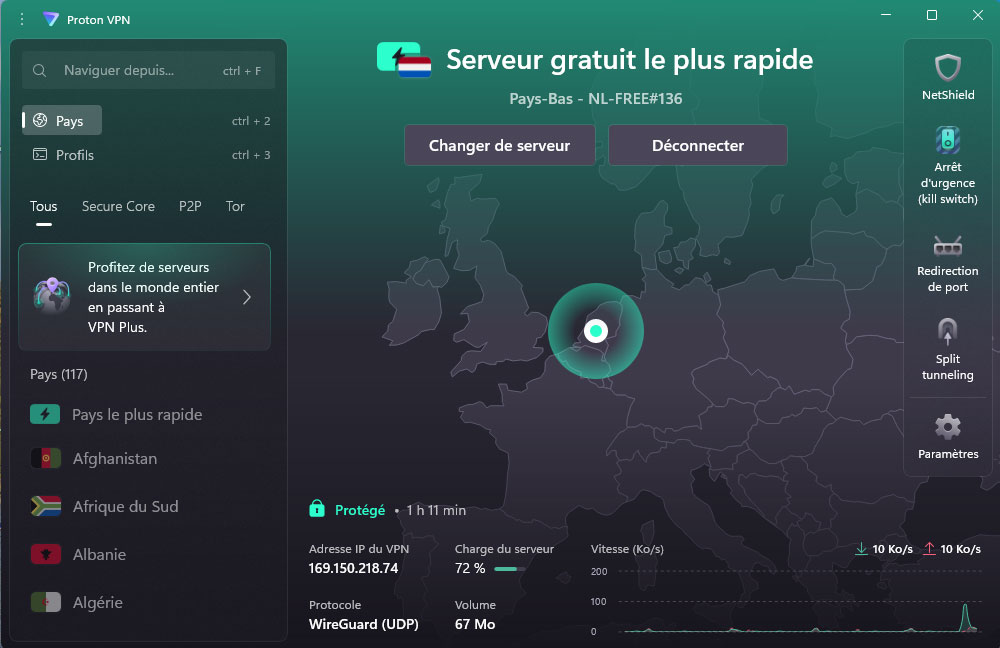
Task: Open the kill switch (Arrêt d'urgence) option
Action: click(948, 166)
